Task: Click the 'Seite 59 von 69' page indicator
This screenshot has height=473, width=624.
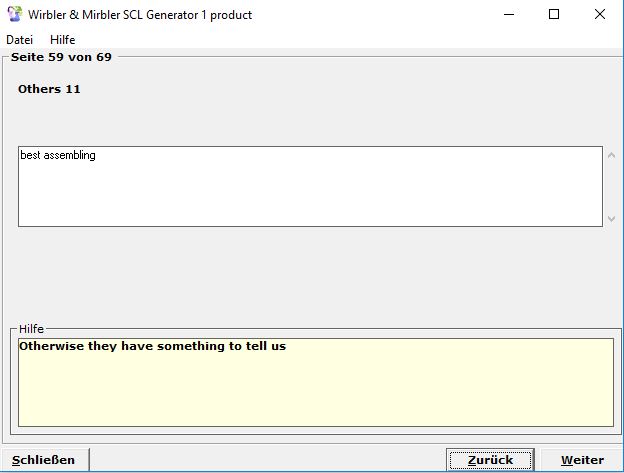Action: [61, 57]
